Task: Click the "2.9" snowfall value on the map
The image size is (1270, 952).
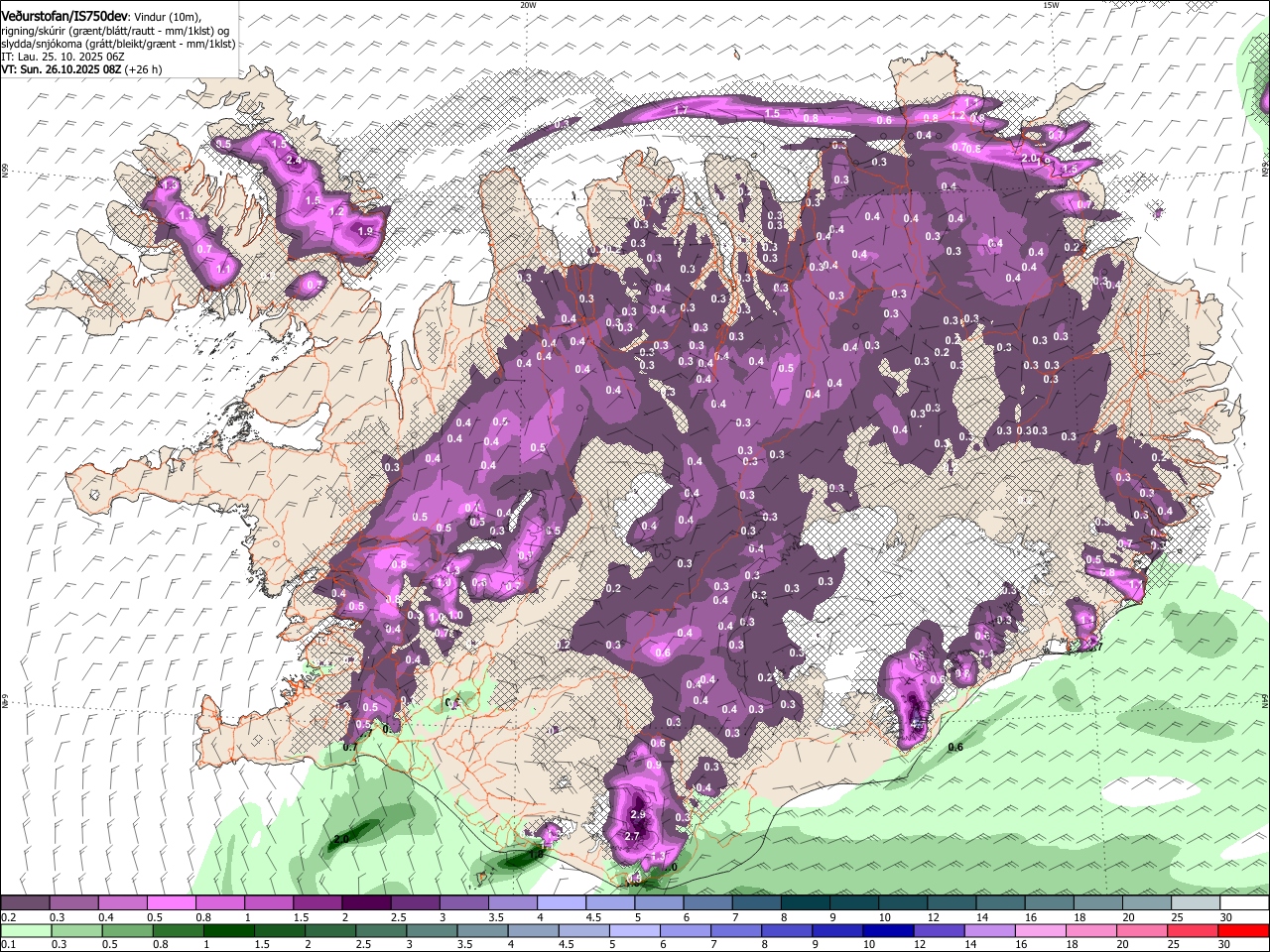Action: click(x=638, y=814)
